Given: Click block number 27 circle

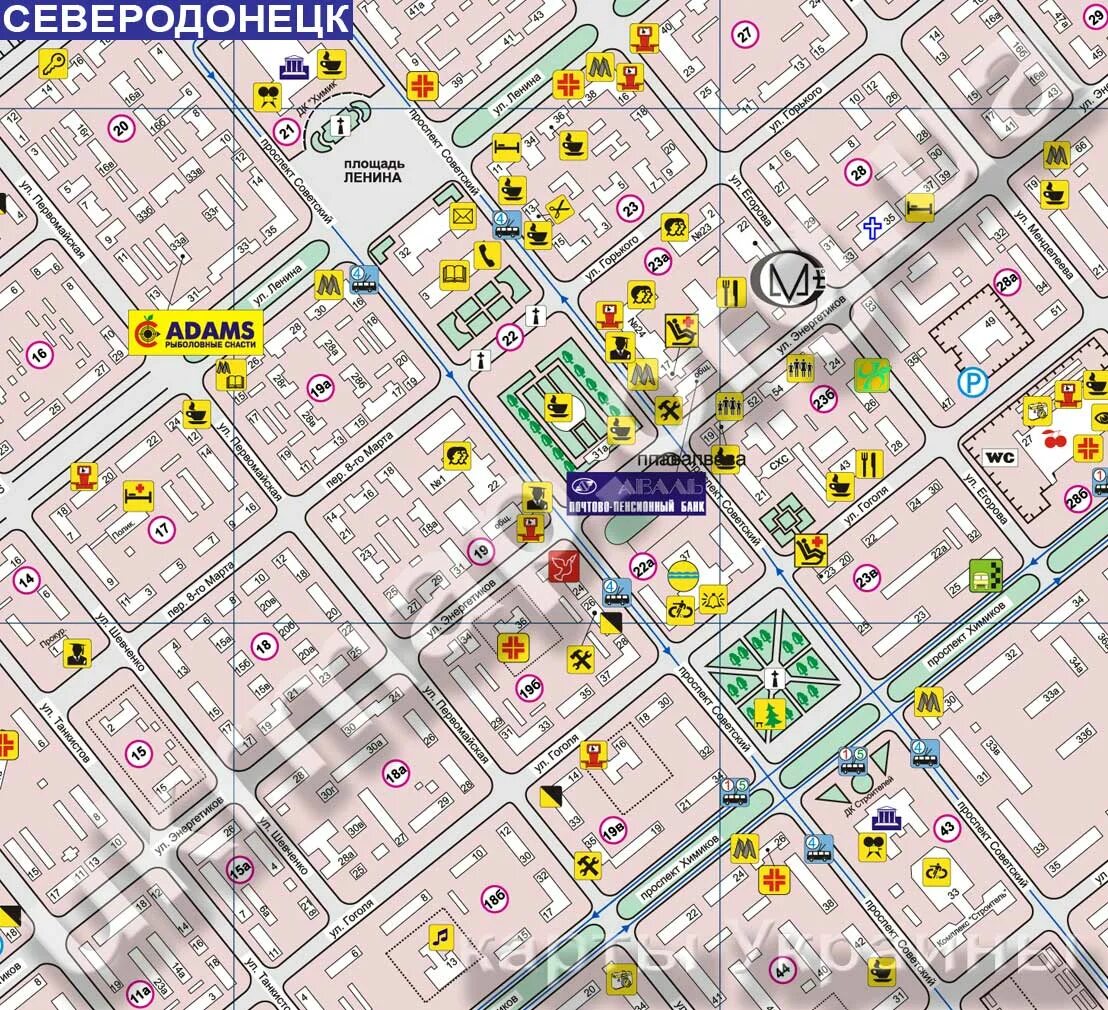Looking at the screenshot, I should [745, 34].
